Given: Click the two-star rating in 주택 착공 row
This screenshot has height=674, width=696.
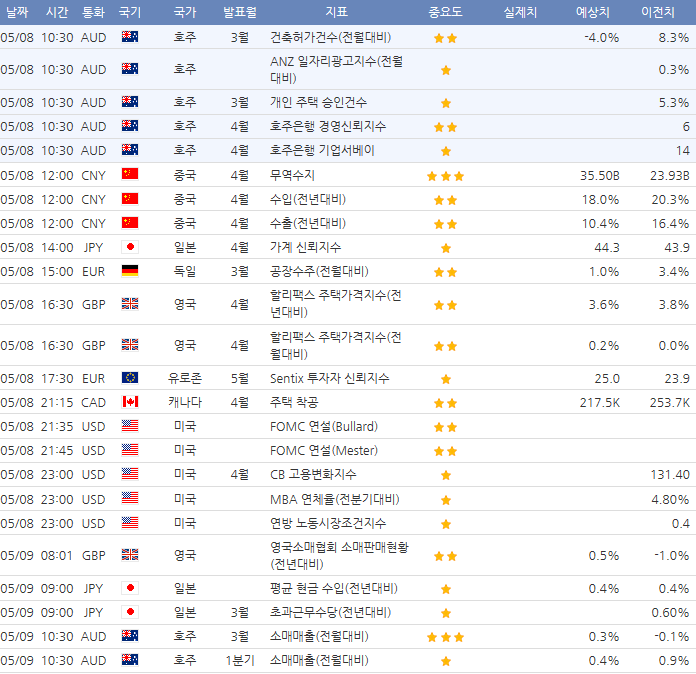Looking at the screenshot, I should point(445,403).
